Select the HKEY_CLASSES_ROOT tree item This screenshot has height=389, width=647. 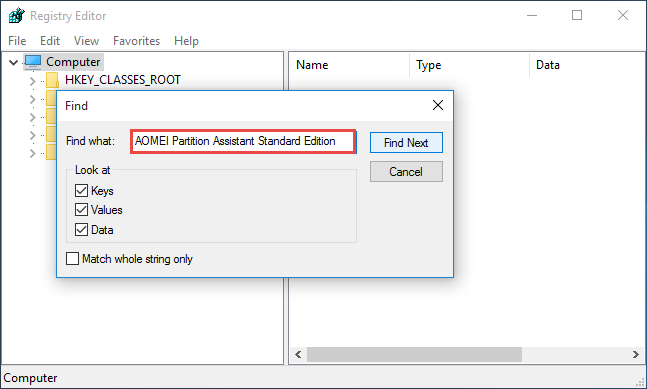click(x=123, y=80)
